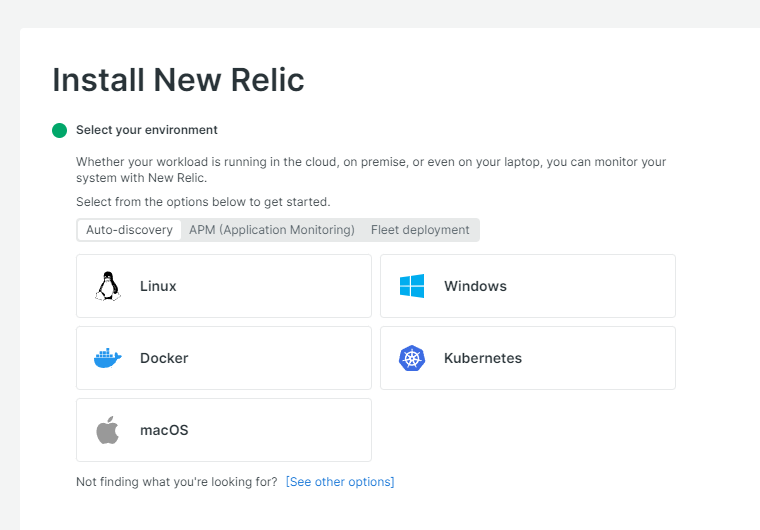
Task: Click the Select your environment step heading
Action: (x=147, y=130)
